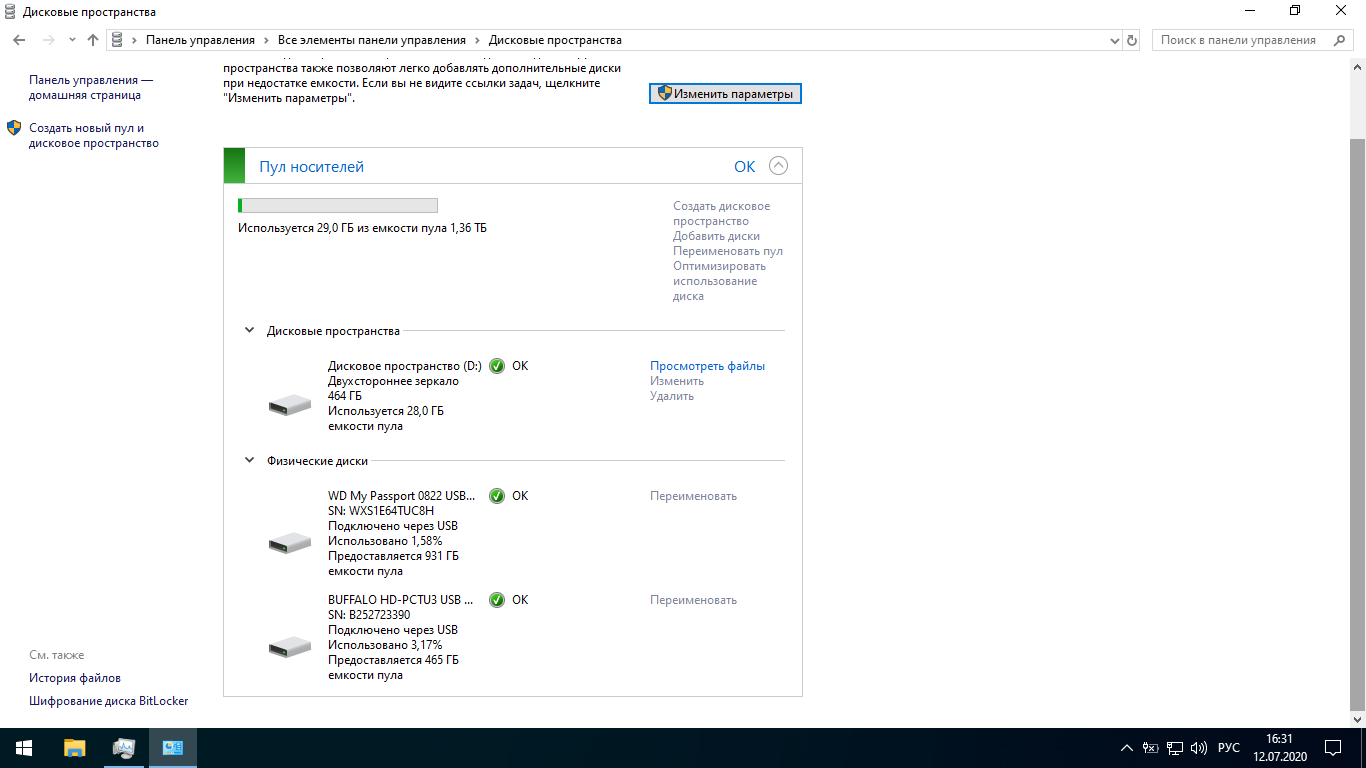Click the Disk Space (D:) drive icon
The image size is (1366, 768).
290,405
